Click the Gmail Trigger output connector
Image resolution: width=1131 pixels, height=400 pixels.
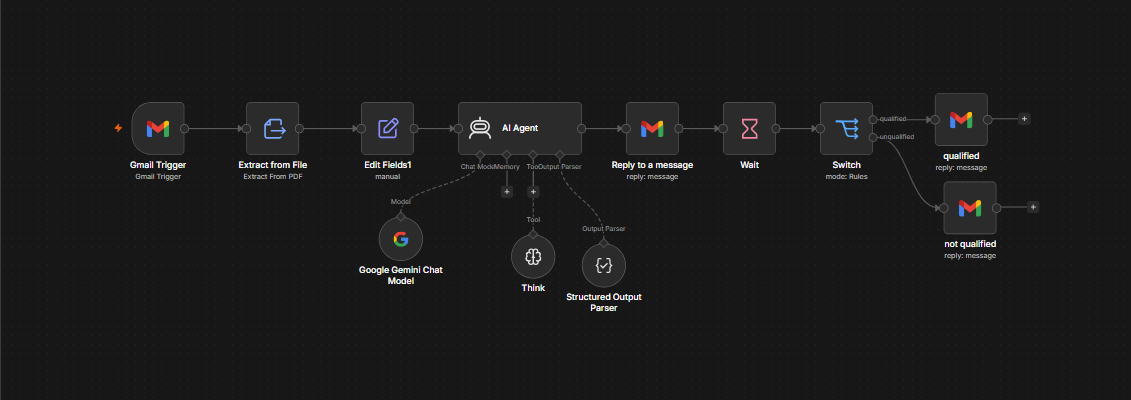[x=185, y=128]
